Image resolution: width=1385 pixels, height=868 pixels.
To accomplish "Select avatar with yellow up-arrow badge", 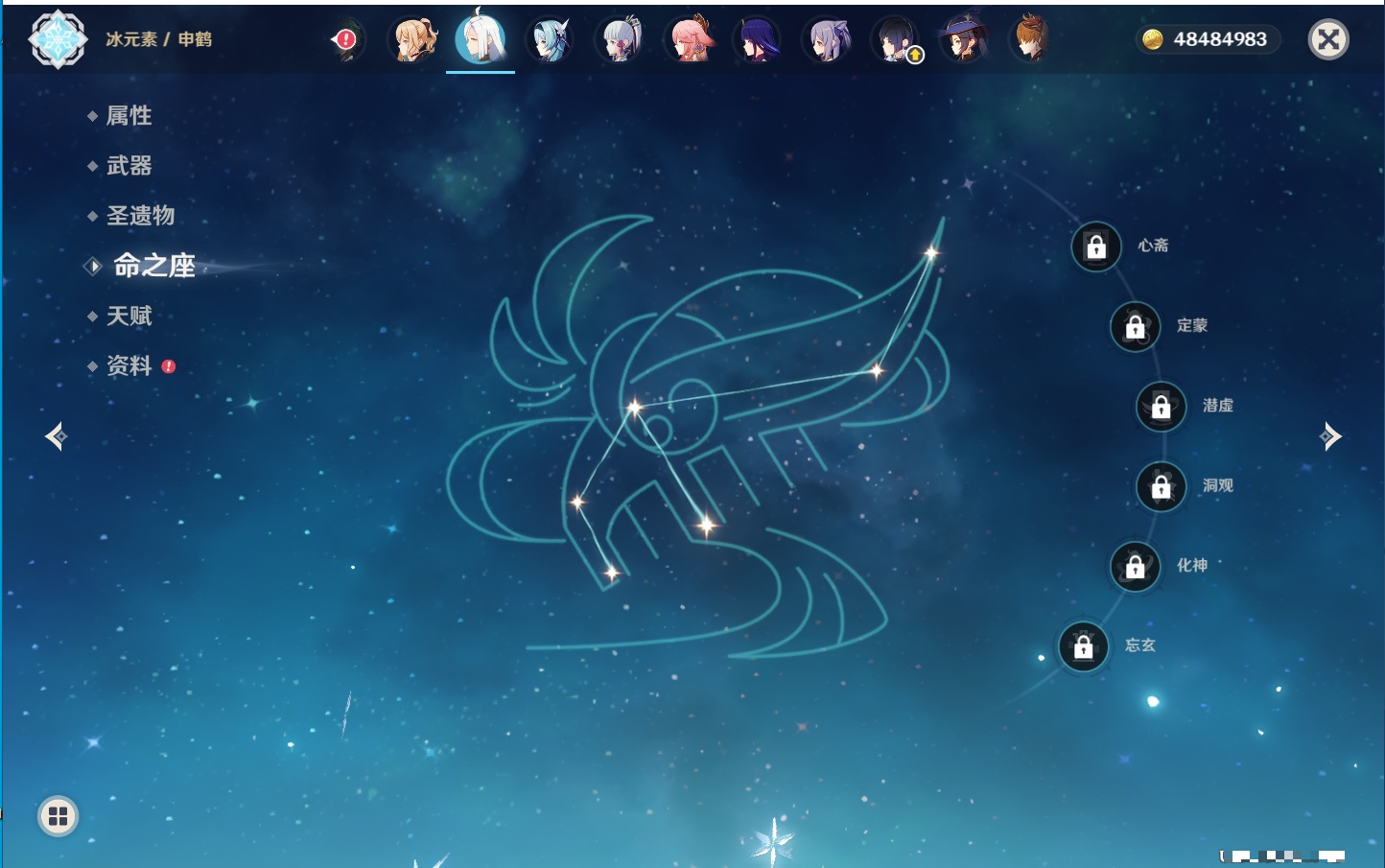I will pyautogui.click(x=896, y=40).
